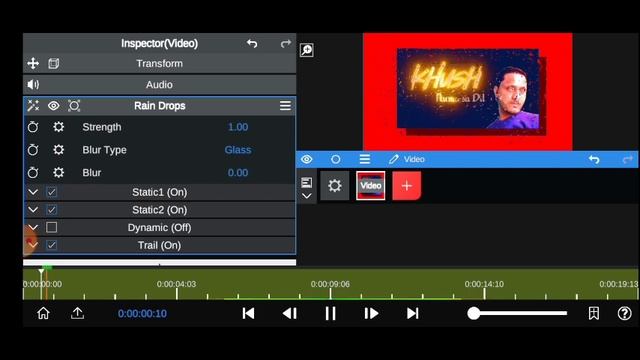Screen dimensions: 640x360
Task: Click the Strength keyframe stopwatch icon
Action: pyautogui.click(x=33, y=127)
